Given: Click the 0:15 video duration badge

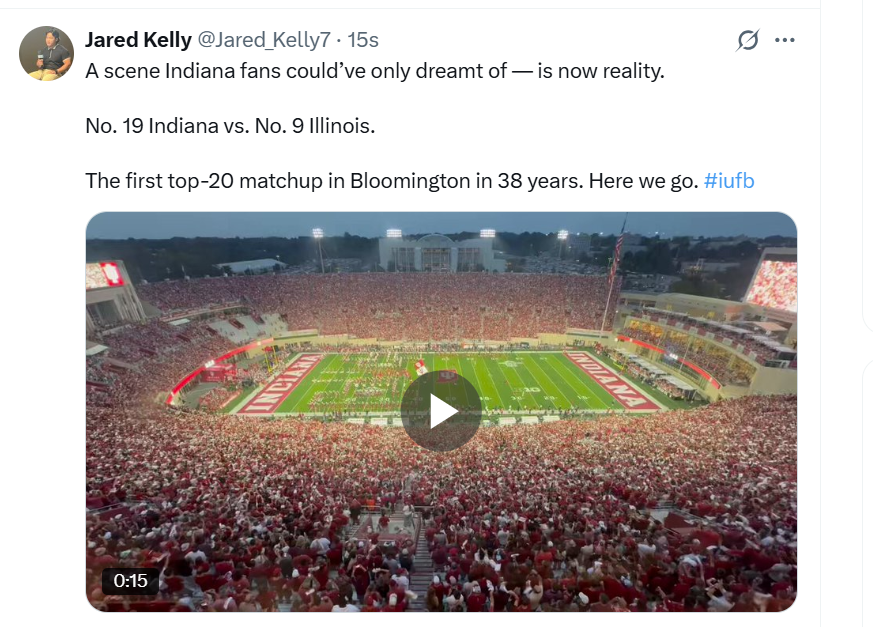Looking at the screenshot, I should (x=130, y=581).
